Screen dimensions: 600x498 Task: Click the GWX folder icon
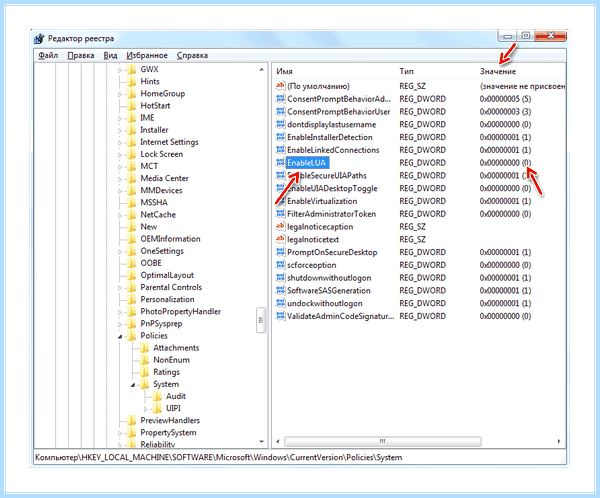pyautogui.click(x=132, y=69)
